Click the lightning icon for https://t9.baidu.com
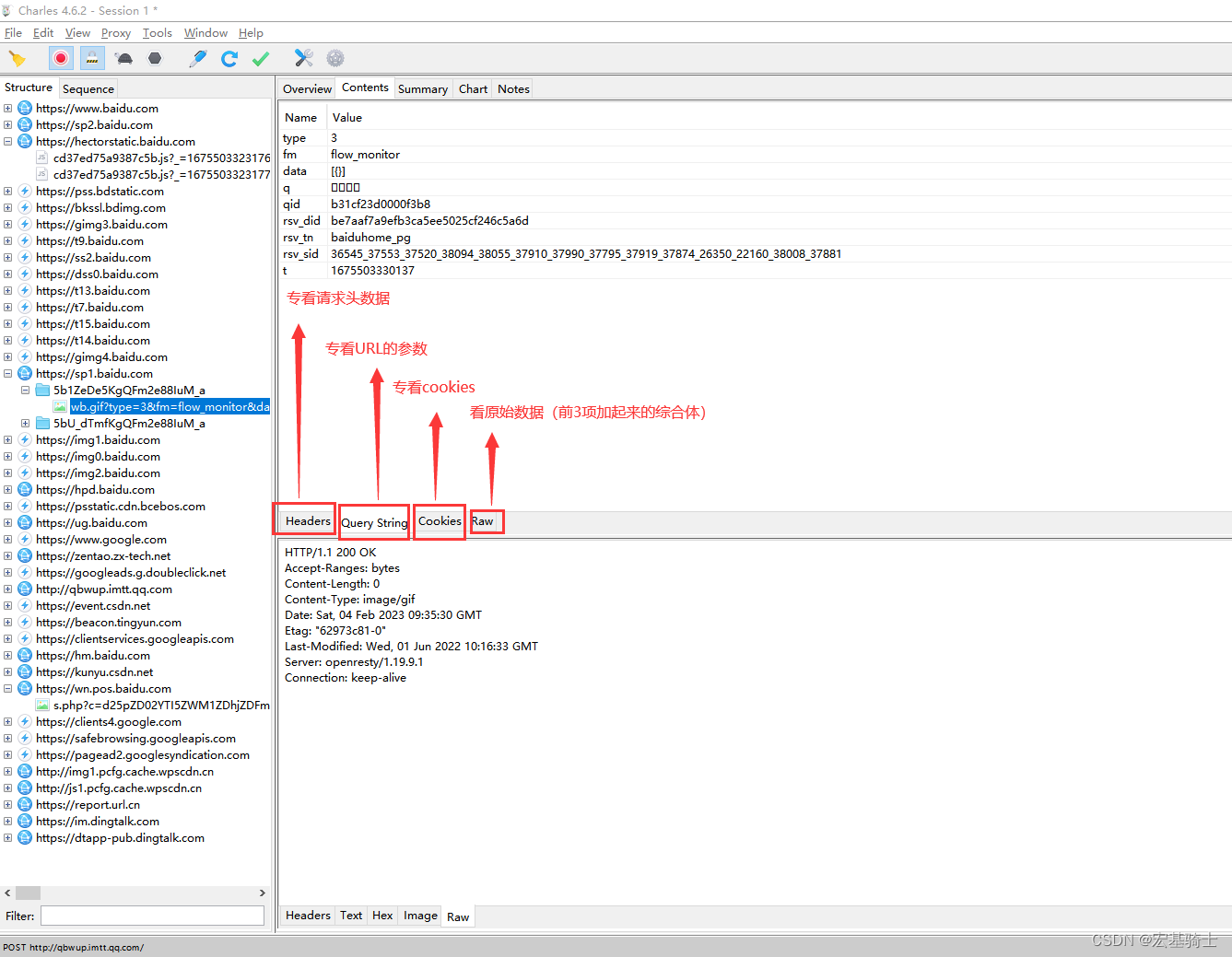This screenshot has height=957, width=1232. [x=25, y=241]
